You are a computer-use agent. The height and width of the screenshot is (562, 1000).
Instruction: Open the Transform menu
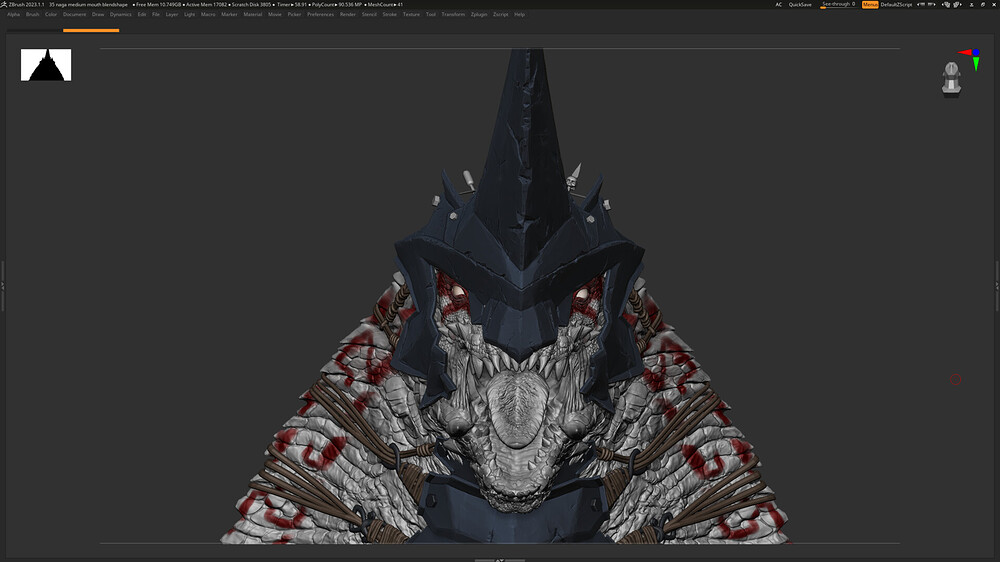pyautogui.click(x=453, y=15)
